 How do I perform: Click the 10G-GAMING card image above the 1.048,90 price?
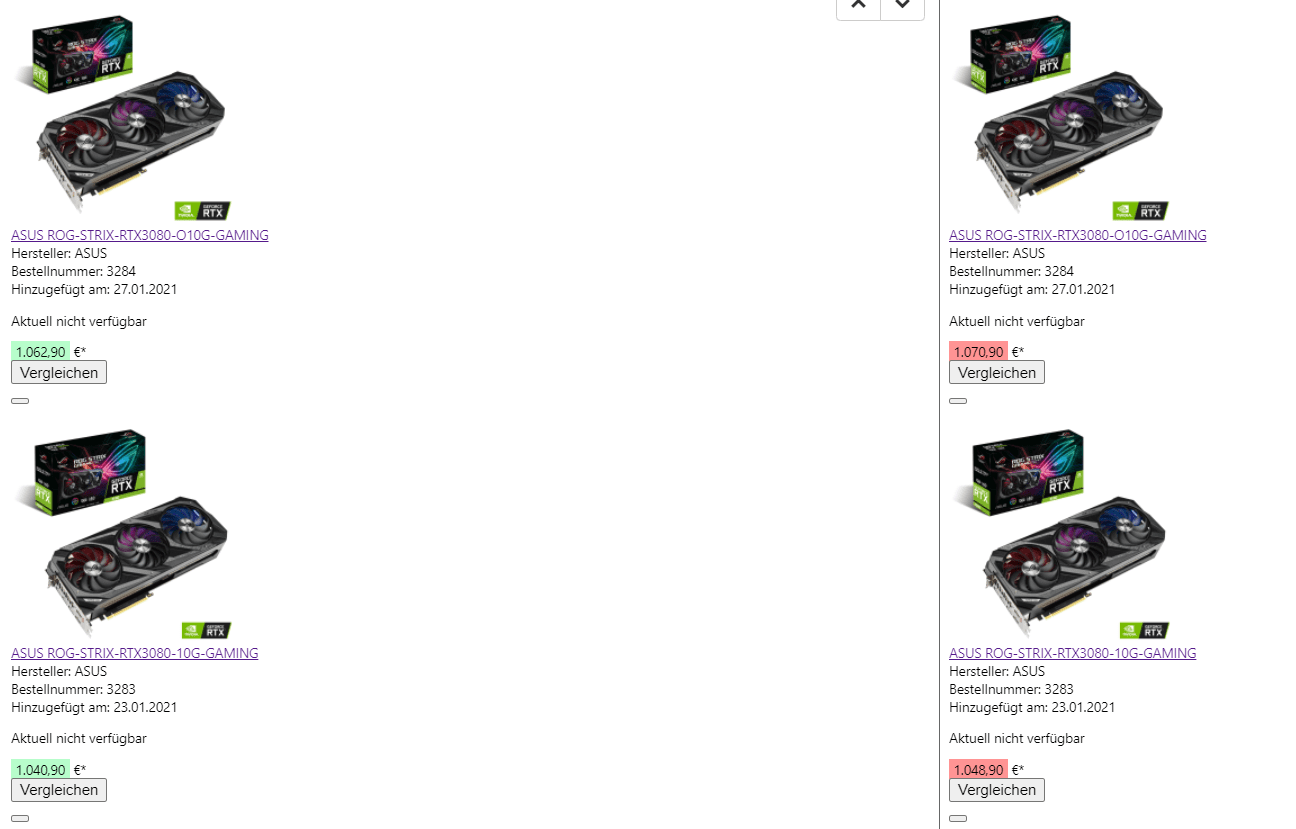pos(1060,535)
